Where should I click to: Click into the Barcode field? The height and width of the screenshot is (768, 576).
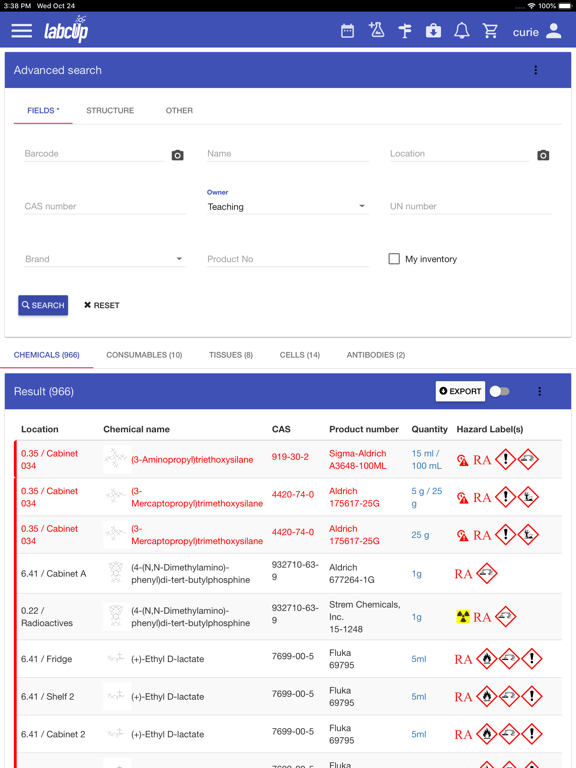point(94,154)
